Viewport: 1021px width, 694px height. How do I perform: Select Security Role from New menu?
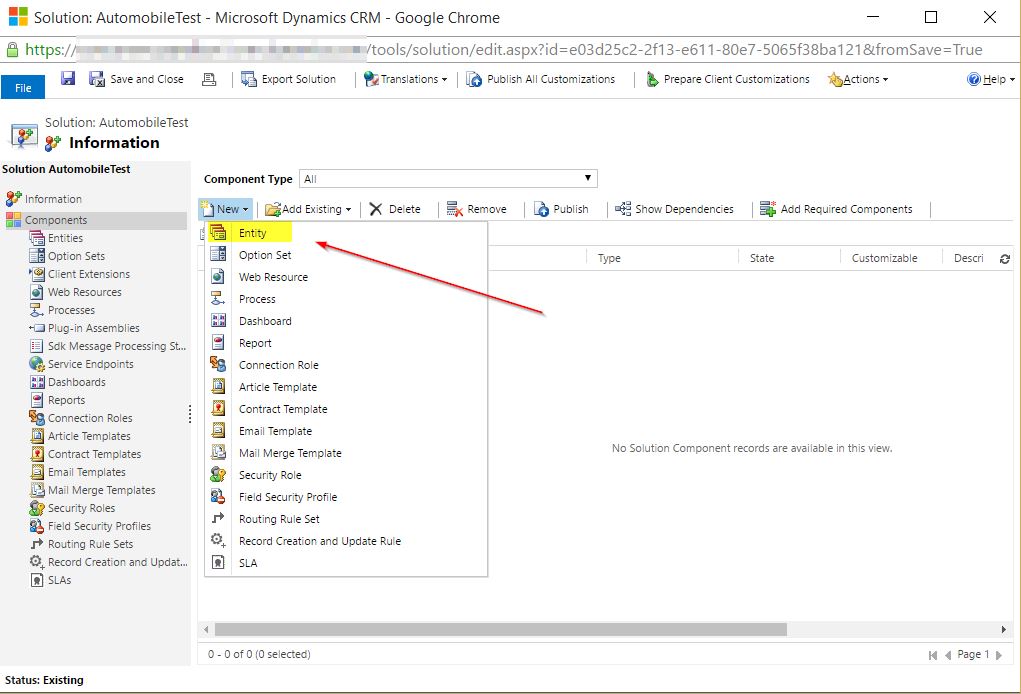click(270, 475)
